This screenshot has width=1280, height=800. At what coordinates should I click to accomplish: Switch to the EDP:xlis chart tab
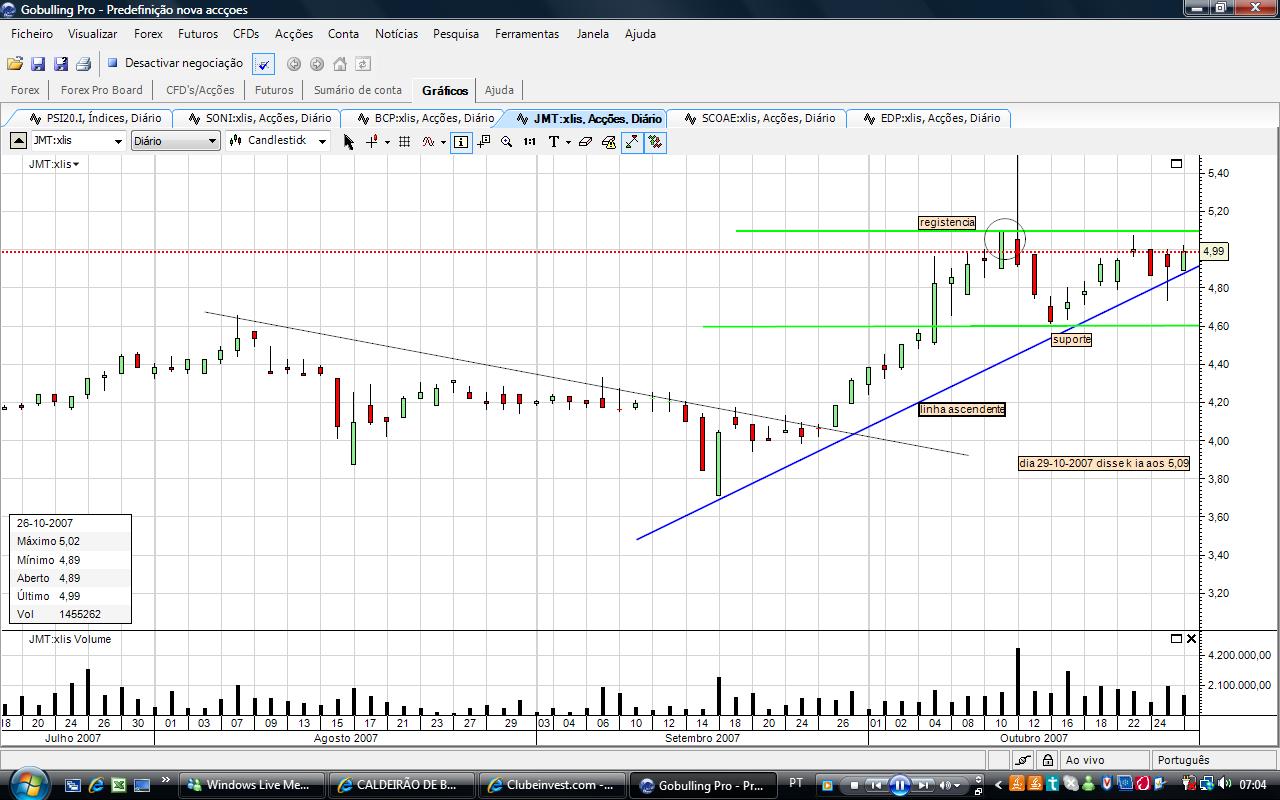tap(938, 118)
